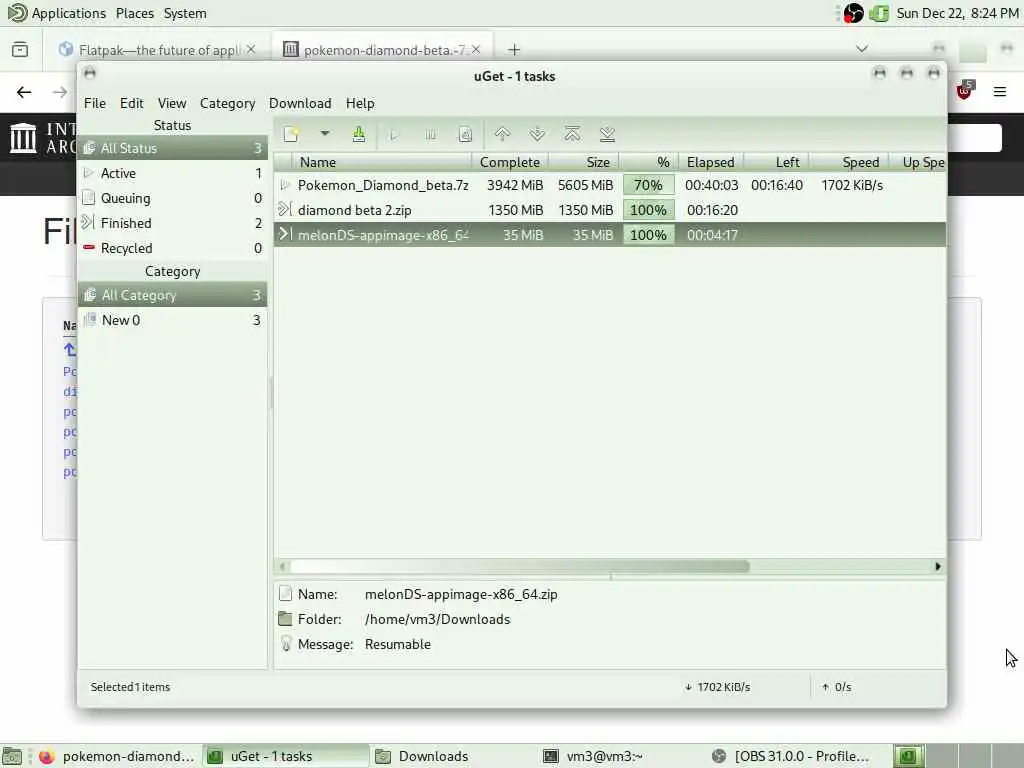Click the 100% progress bar of melonDS-appimage
This screenshot has height=768, width=1024.
pos(648,235)
